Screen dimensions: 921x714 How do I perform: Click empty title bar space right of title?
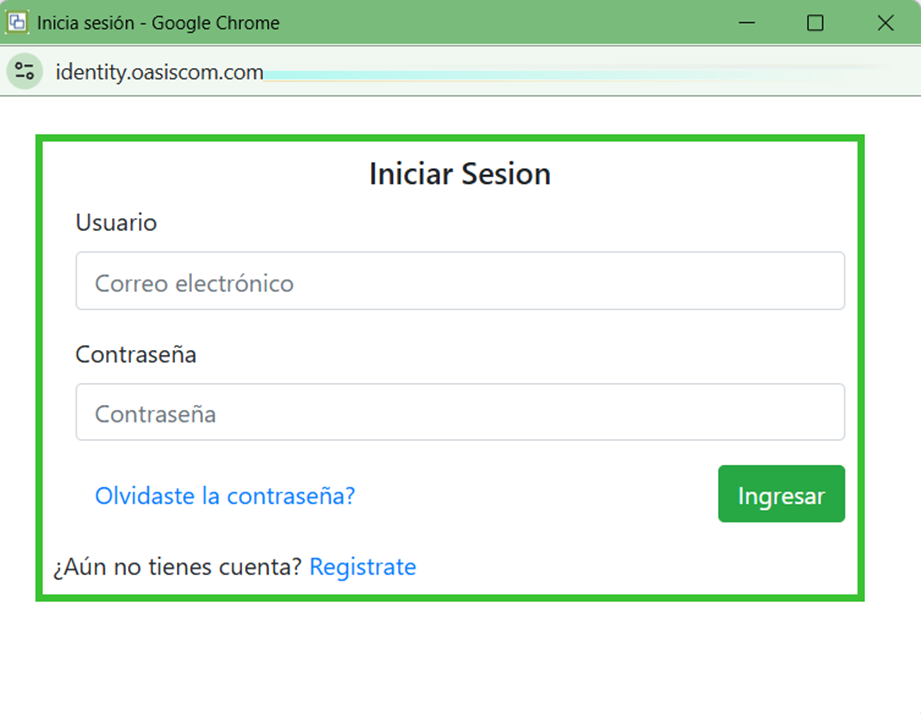point(500,22)
